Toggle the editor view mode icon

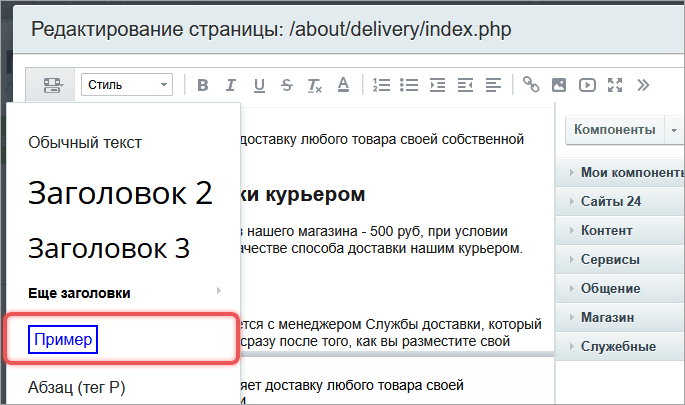coord(53,85)
